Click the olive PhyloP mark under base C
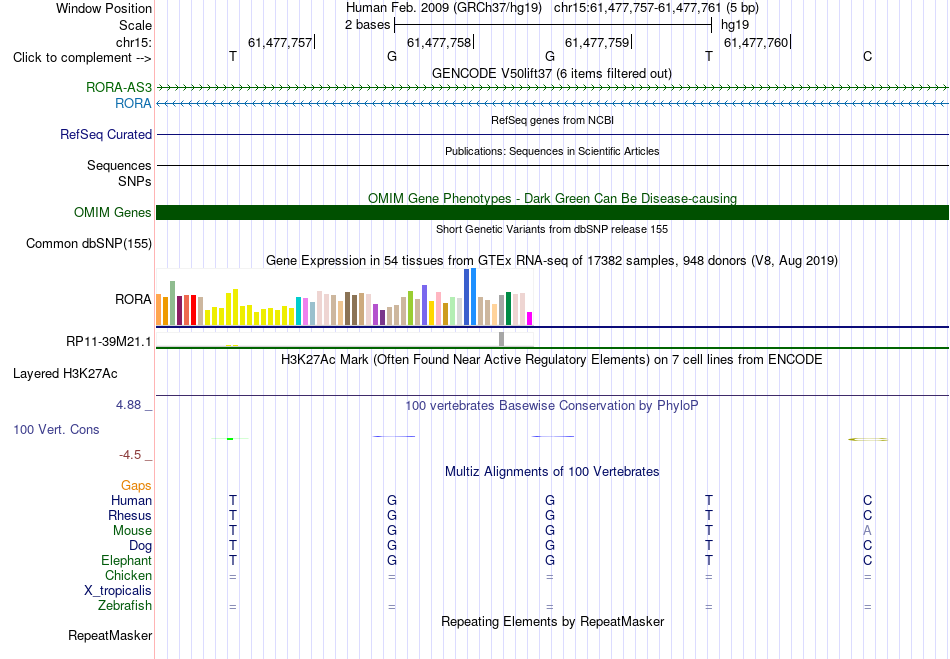 point(868,439)
